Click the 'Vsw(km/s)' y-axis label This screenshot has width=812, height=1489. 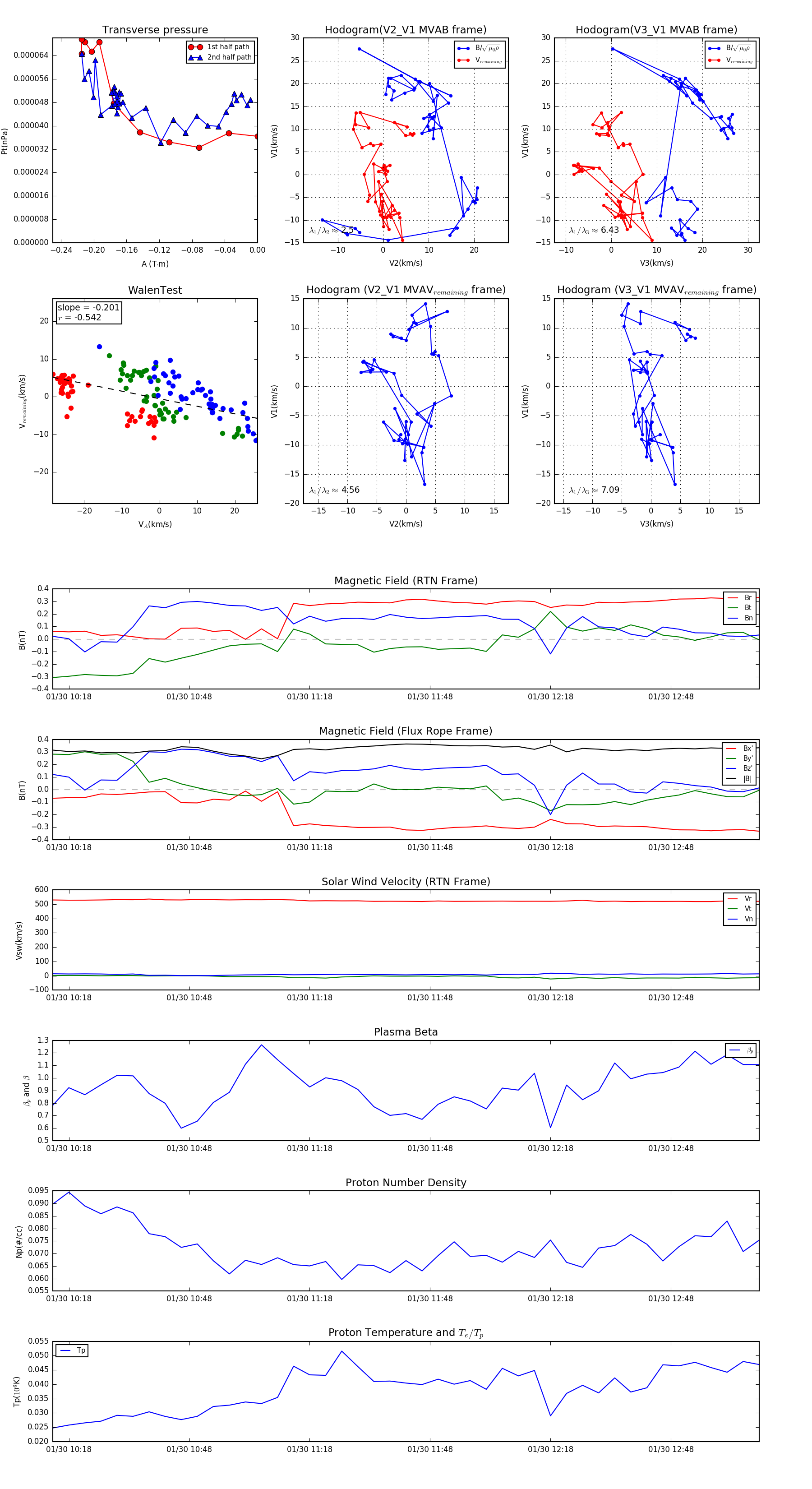point(19,940)
